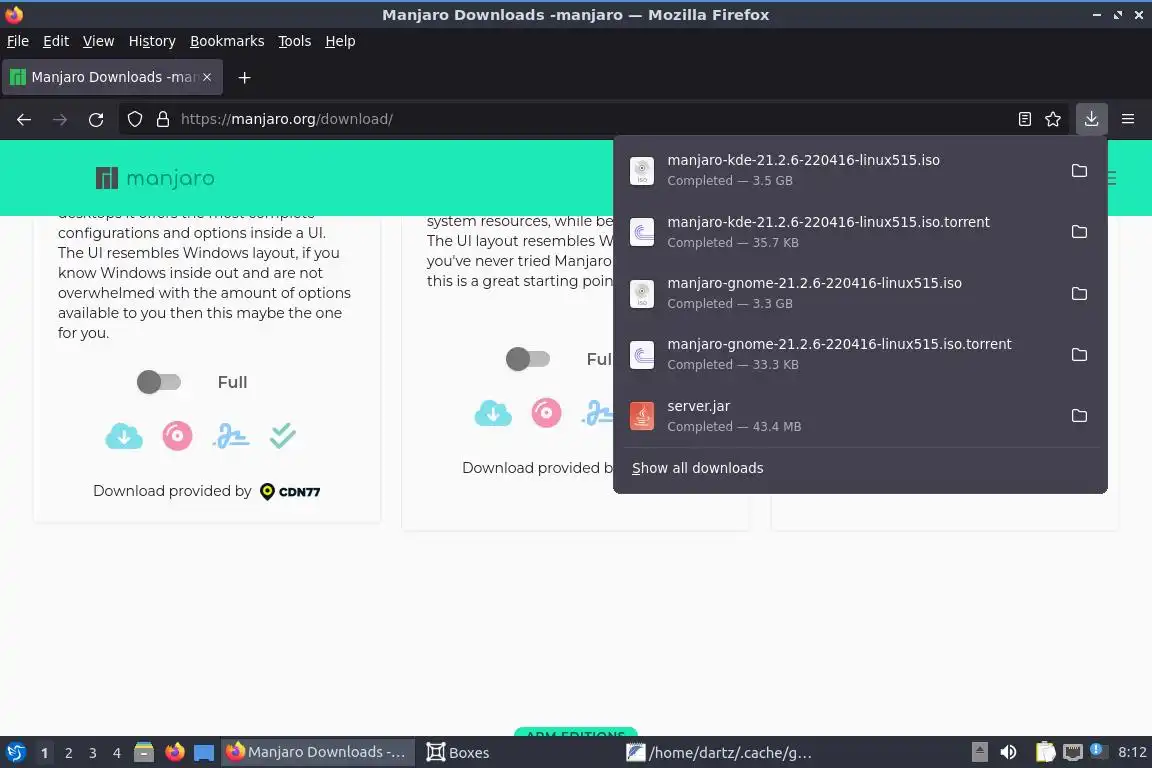Close the Manjaro Downloads tab

pos(207,77)
